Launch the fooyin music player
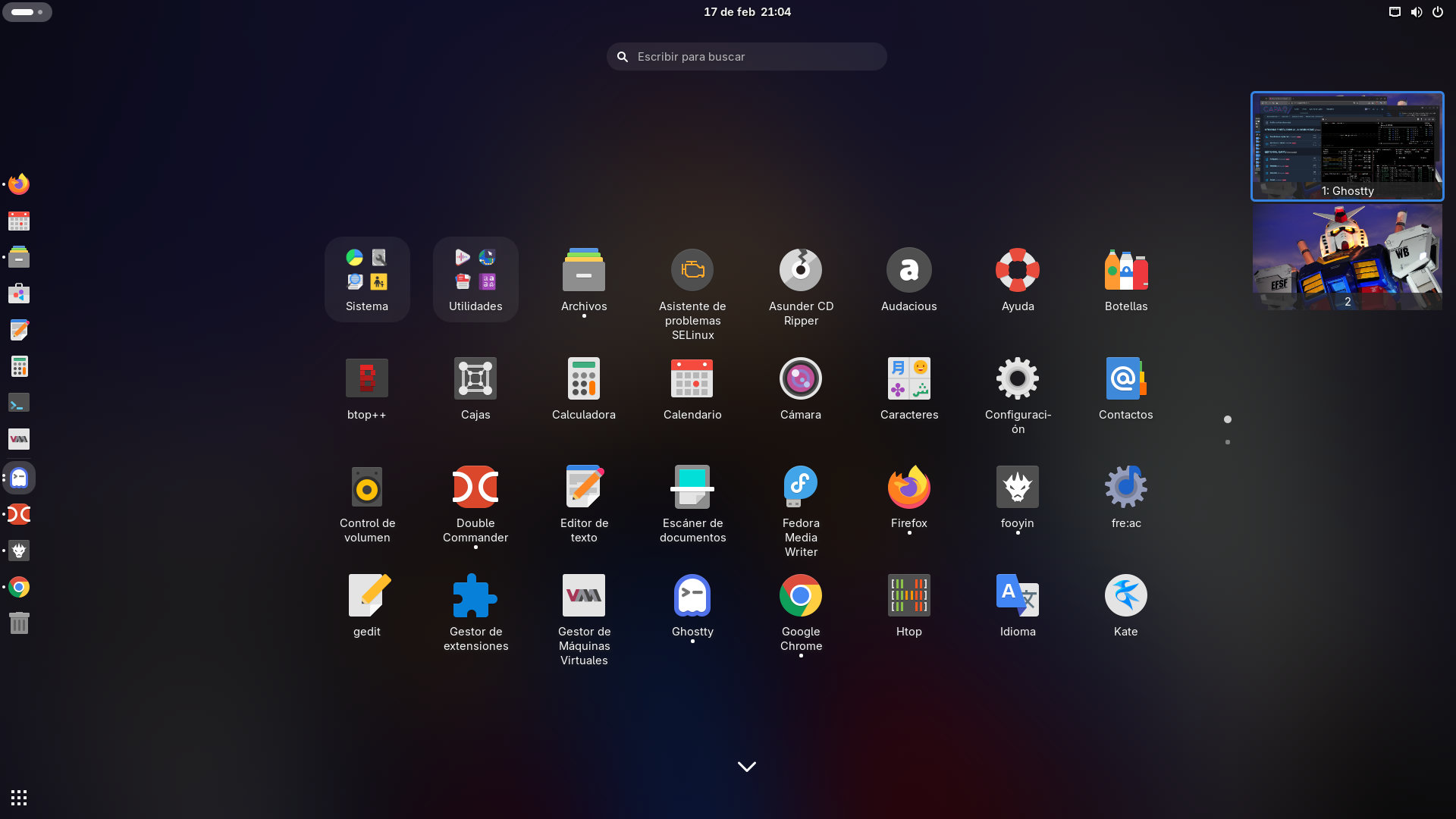Image resolution: width=1456 pixels, height=819 pixels. [x=1017, y=487]
